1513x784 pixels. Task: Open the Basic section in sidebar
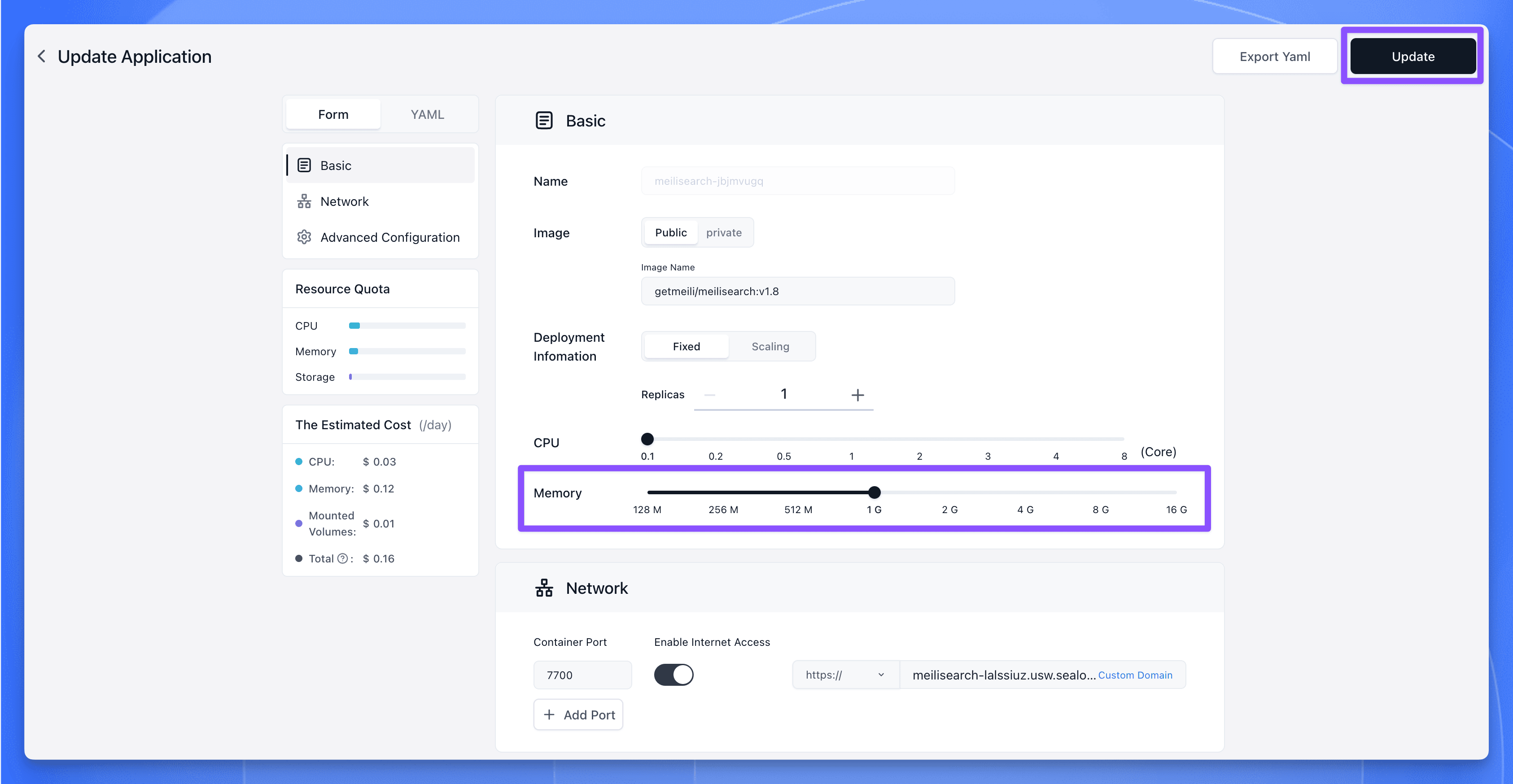[335, 165]
